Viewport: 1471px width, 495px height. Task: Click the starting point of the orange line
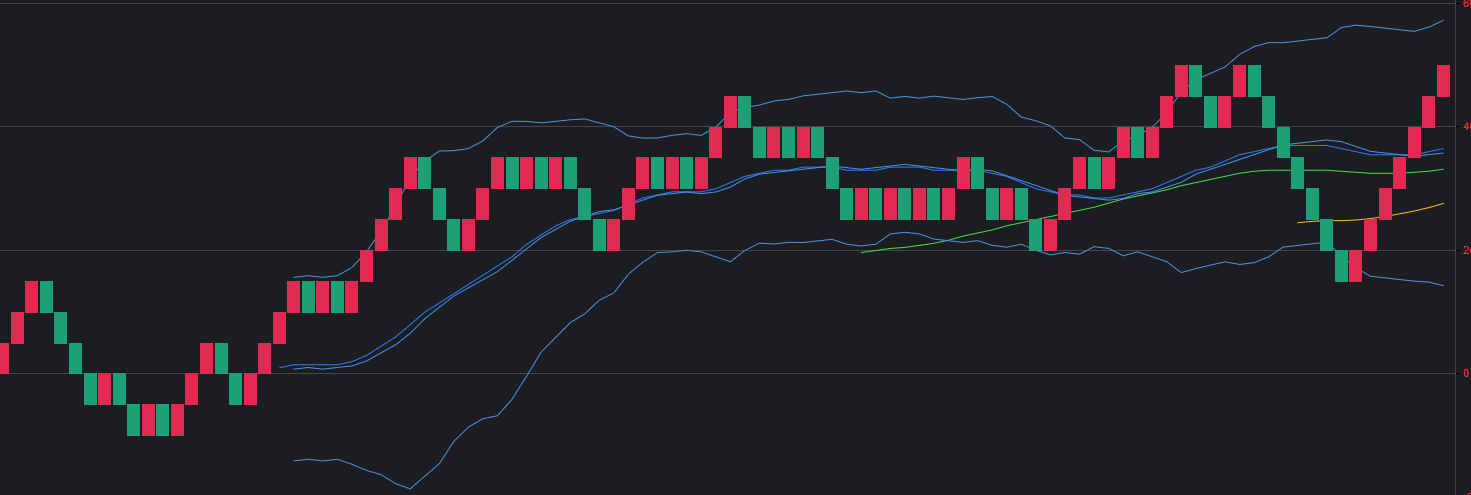(x=1298, y=222)
